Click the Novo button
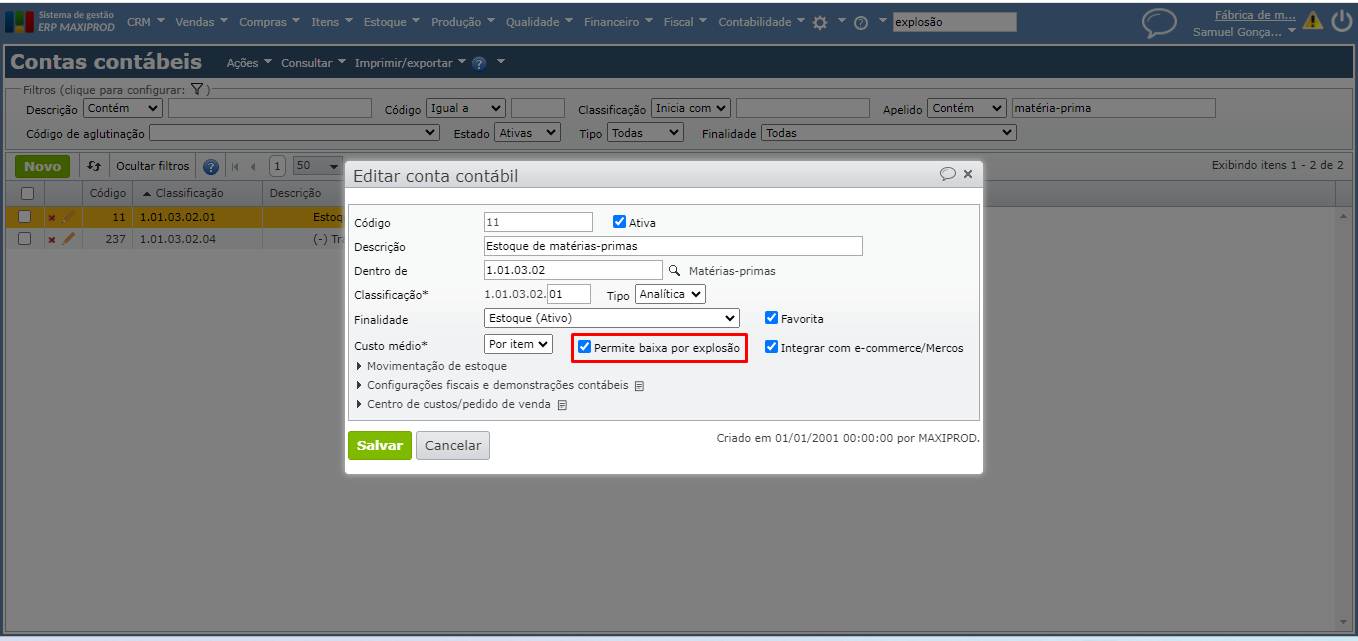Viewport: 1358px width, 641px height. (42, 166)
